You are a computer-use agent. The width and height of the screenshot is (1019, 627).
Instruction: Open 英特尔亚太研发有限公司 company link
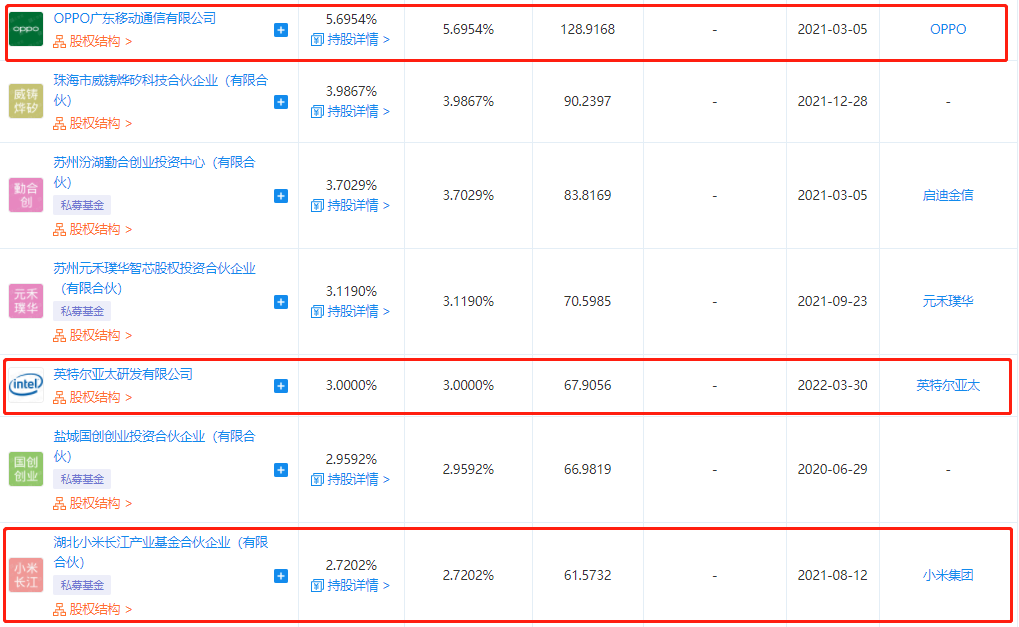click(123, 374)
